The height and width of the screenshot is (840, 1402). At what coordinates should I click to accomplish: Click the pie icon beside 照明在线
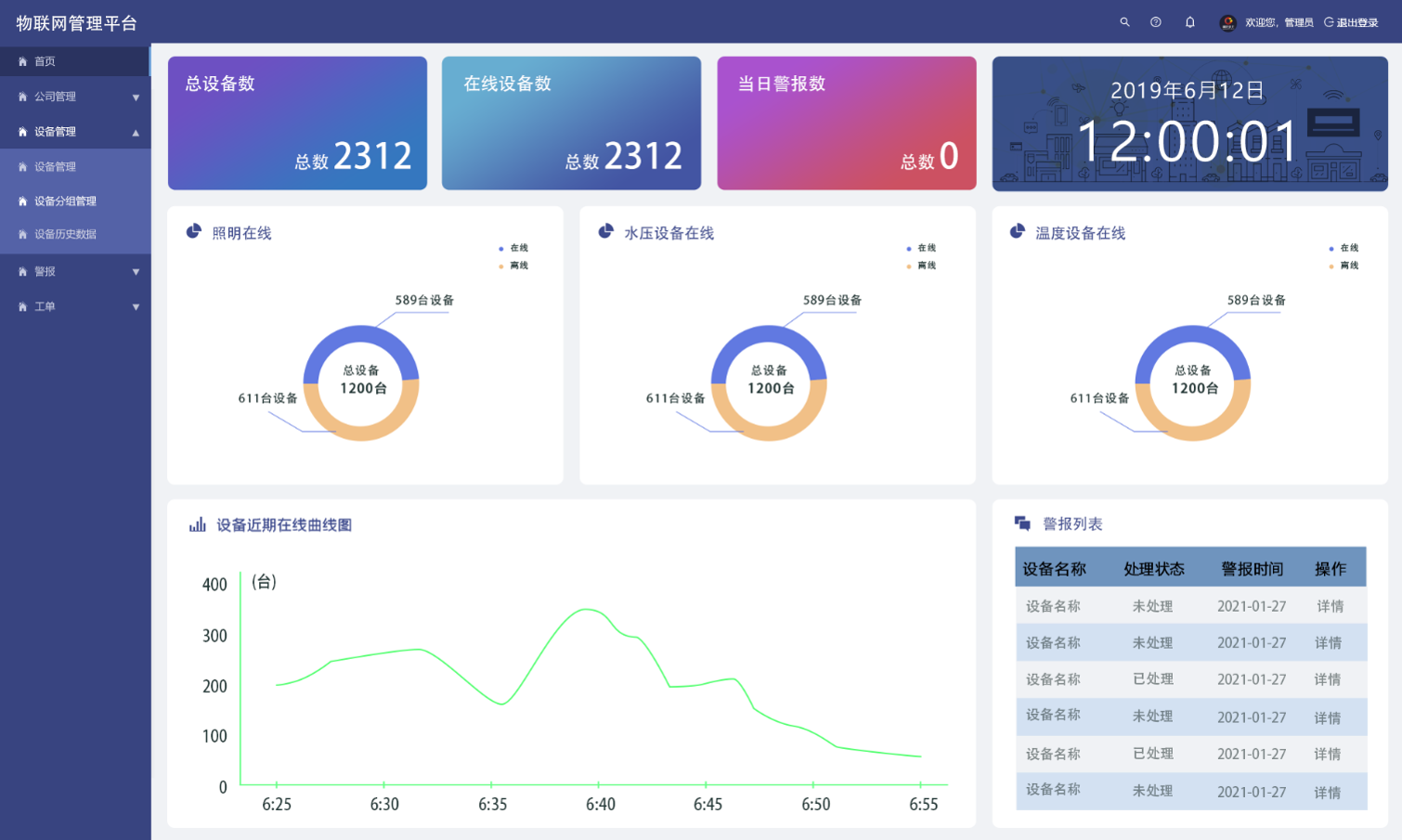[x=193, y=231]
